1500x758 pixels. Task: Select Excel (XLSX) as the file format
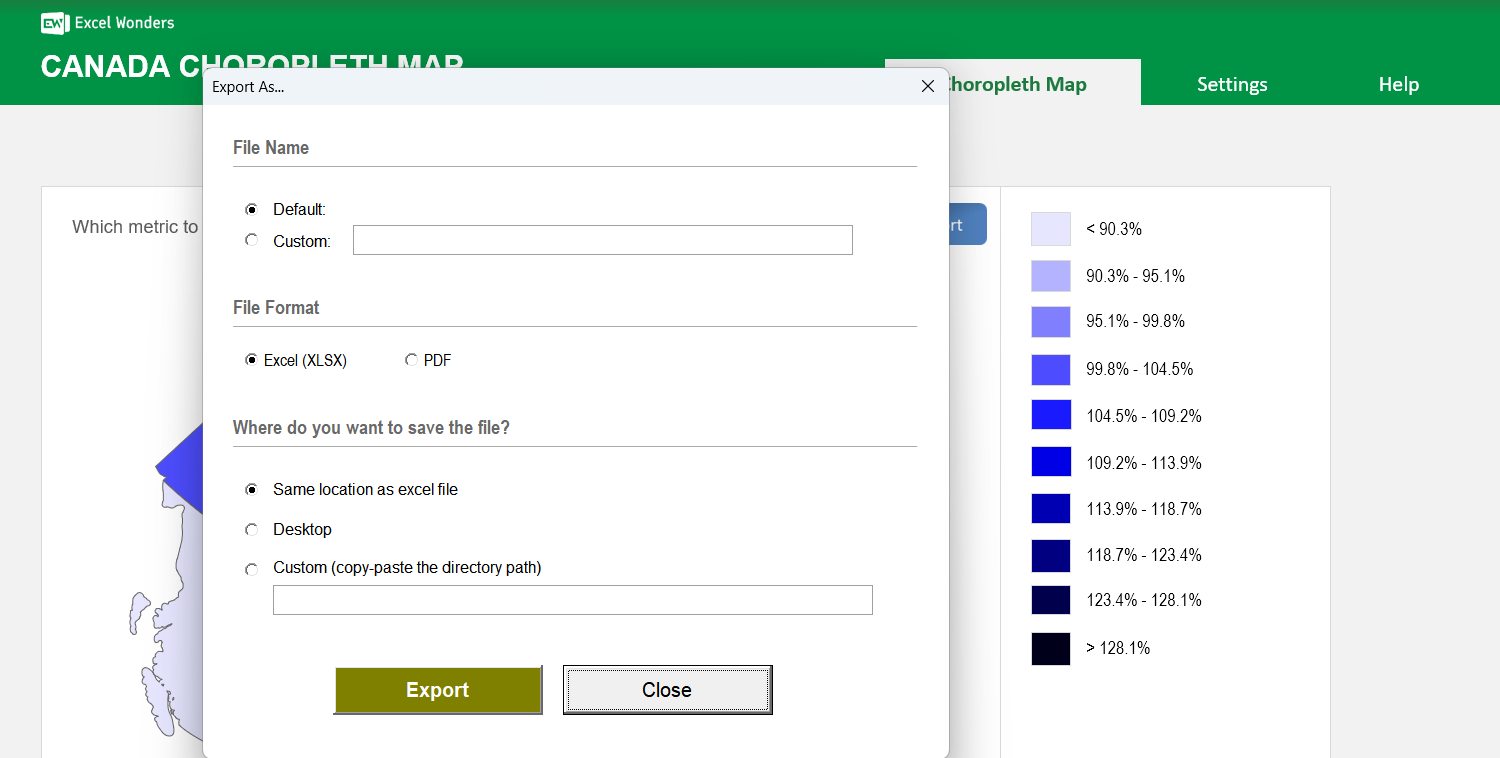[251, 359]
